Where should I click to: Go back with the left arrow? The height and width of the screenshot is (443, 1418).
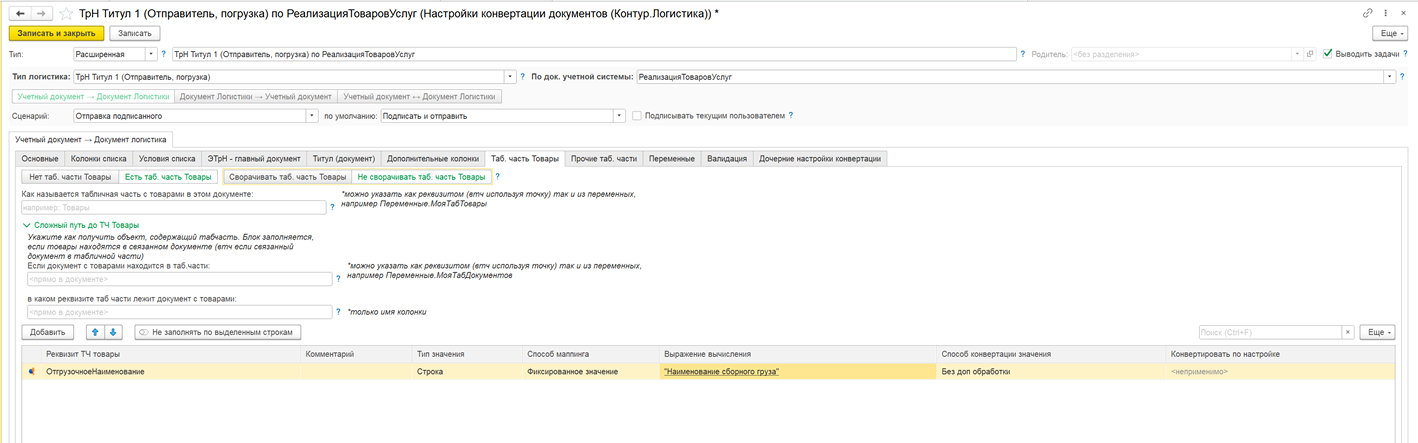coord(20,13)
